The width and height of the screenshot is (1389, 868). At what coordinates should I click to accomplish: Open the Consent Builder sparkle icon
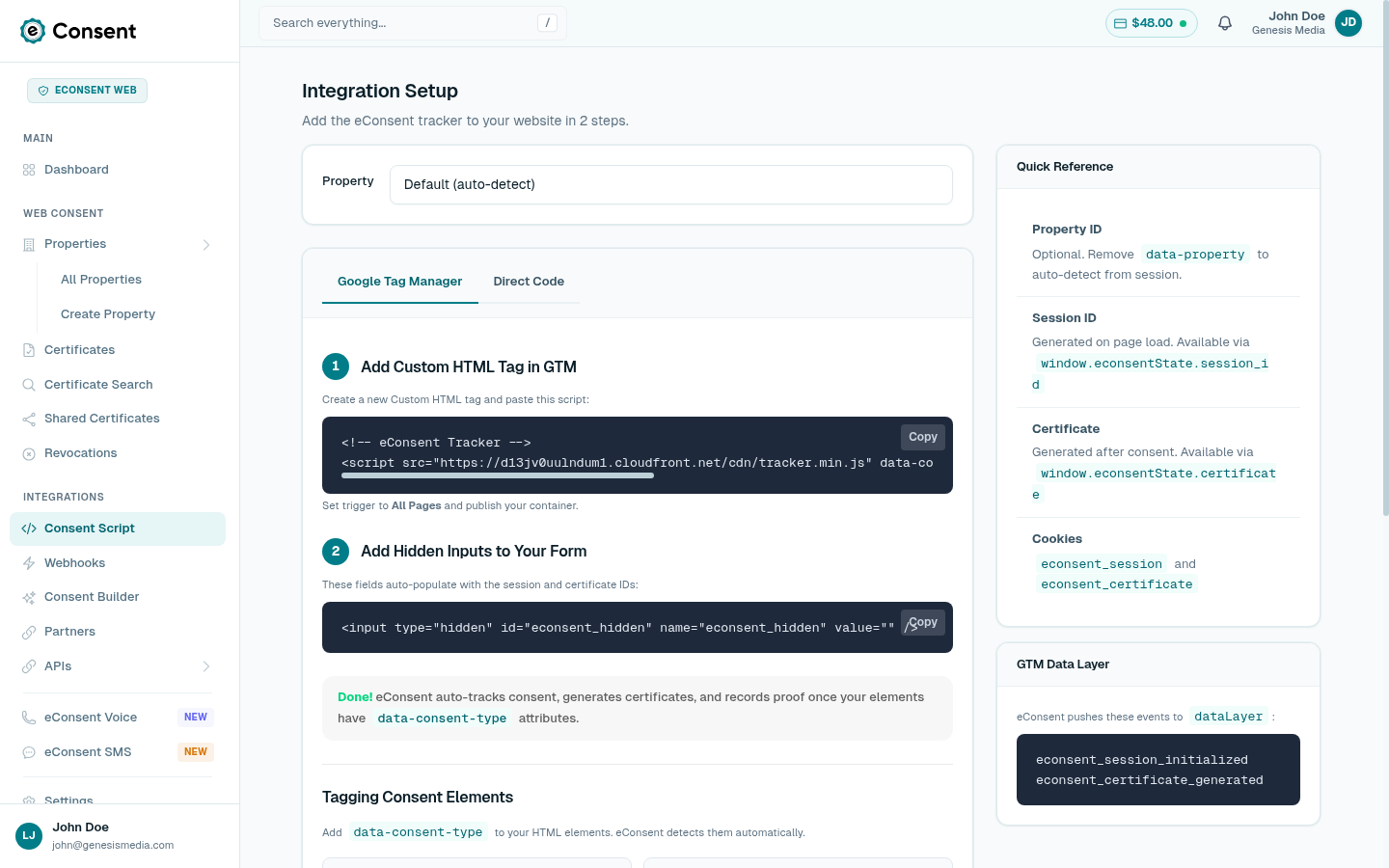pyautogui.click(x=29, y=598)
